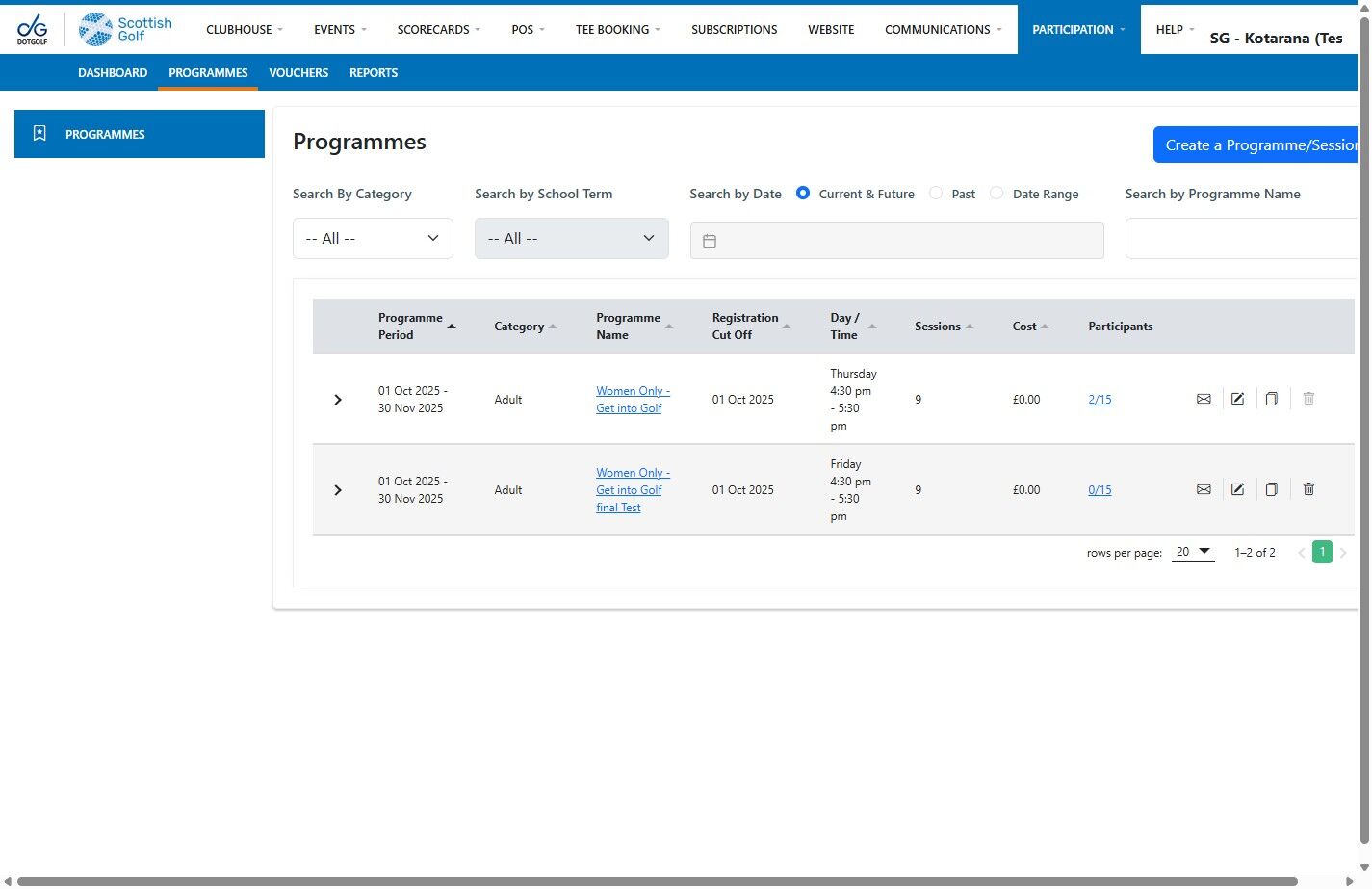Open Women Only - Get into Golf link
The height and width of the screenshot is (889, 1372).
tap(633, 400)
